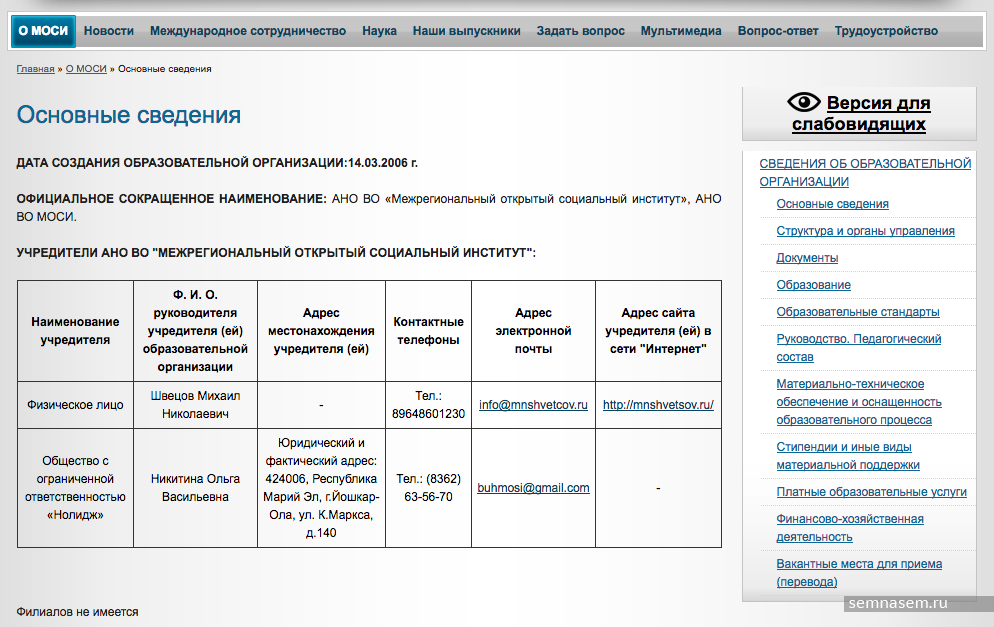The image size is (994, 627).
Task: Select 'Мультимедиа' from the navigation bar
Action: click(681, 31)
